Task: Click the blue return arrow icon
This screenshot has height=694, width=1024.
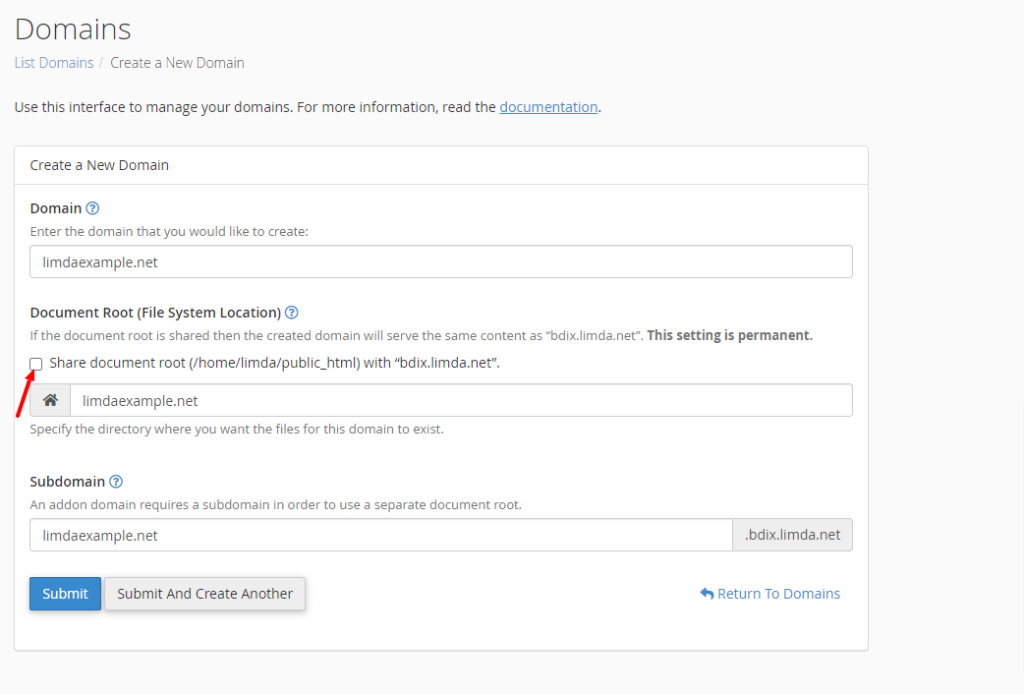Action: point(706,593)
